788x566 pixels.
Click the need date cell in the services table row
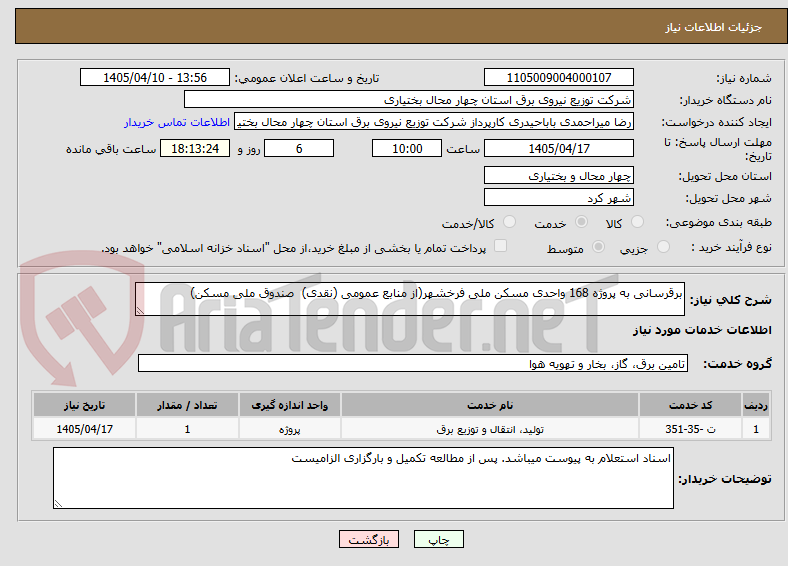coord(84,429)
